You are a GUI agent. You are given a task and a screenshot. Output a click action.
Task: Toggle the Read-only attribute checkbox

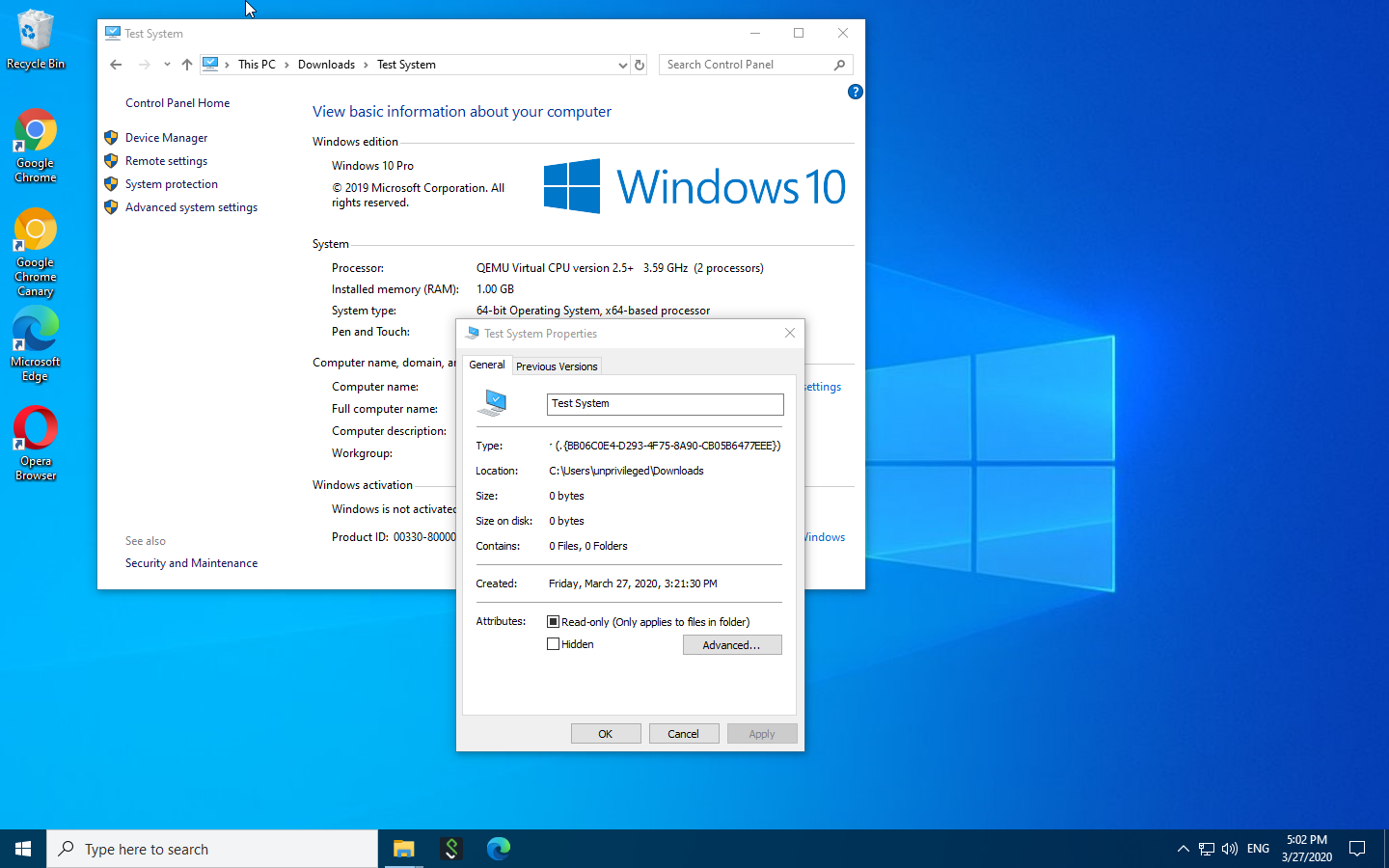coord(553,622)
